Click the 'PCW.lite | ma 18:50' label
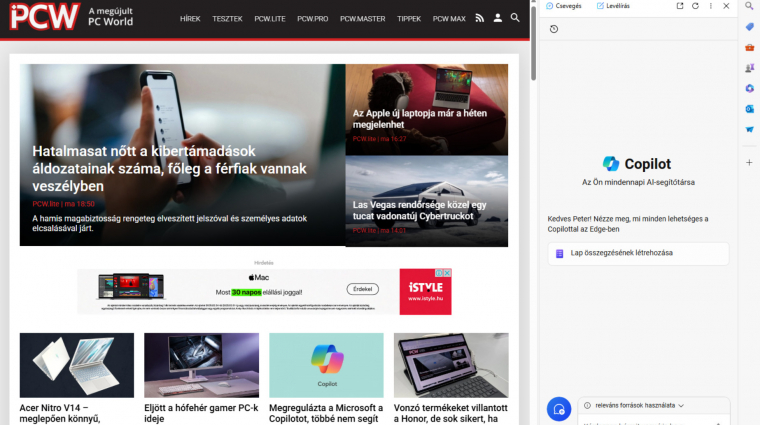 pyautogui.click(x=63, y=204)
